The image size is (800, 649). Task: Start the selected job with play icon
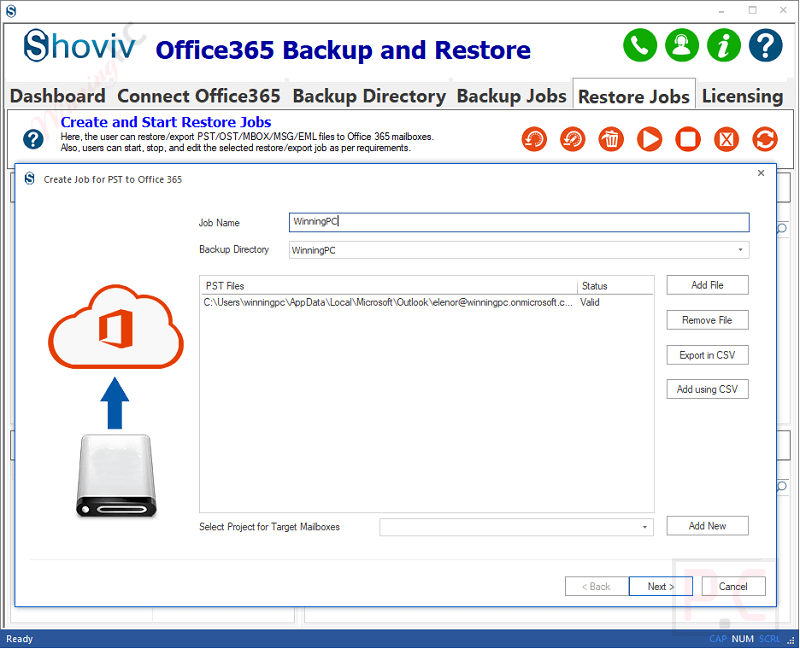click(649, 139)
